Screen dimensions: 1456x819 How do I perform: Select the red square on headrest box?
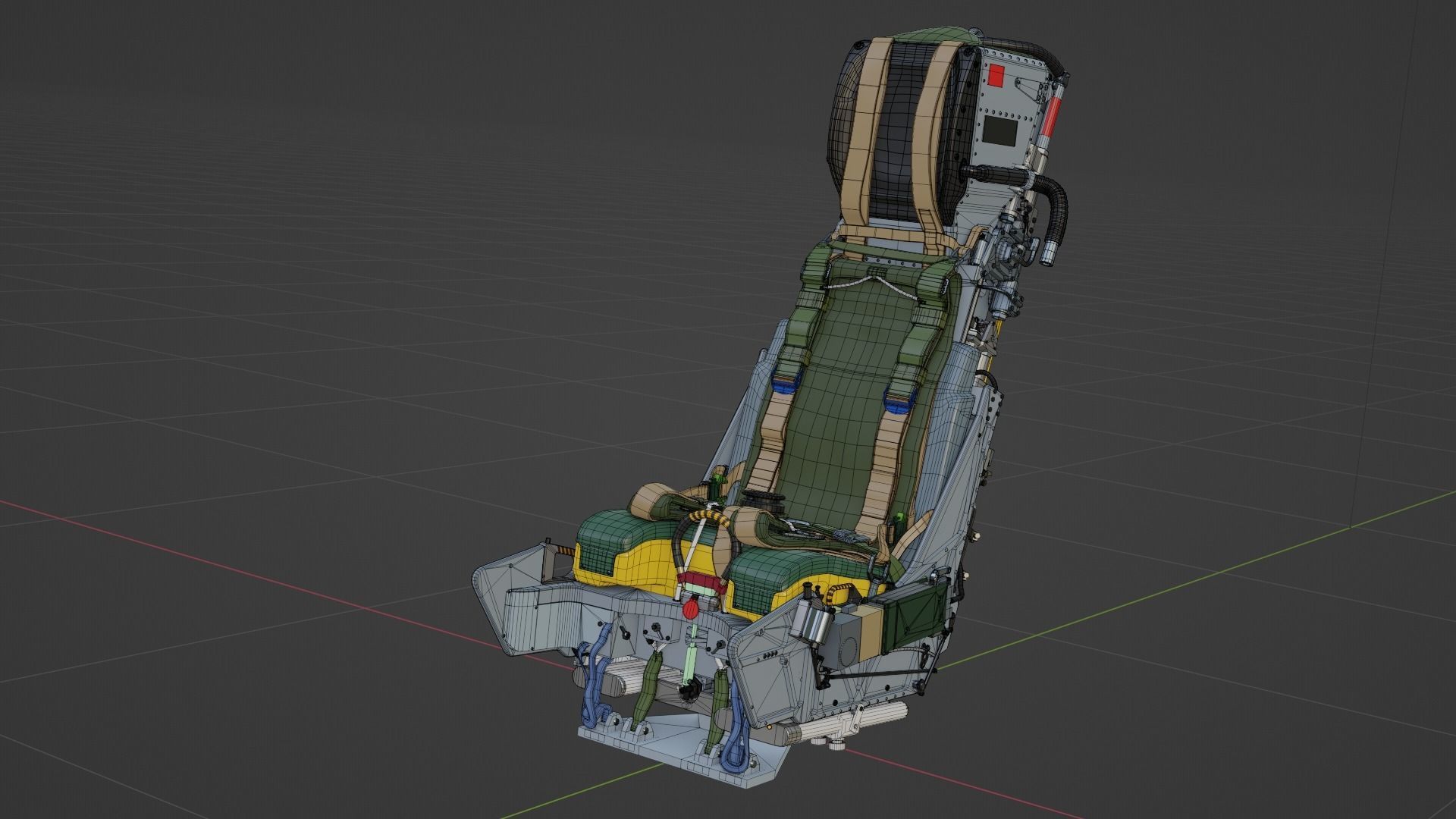[996, 75]
